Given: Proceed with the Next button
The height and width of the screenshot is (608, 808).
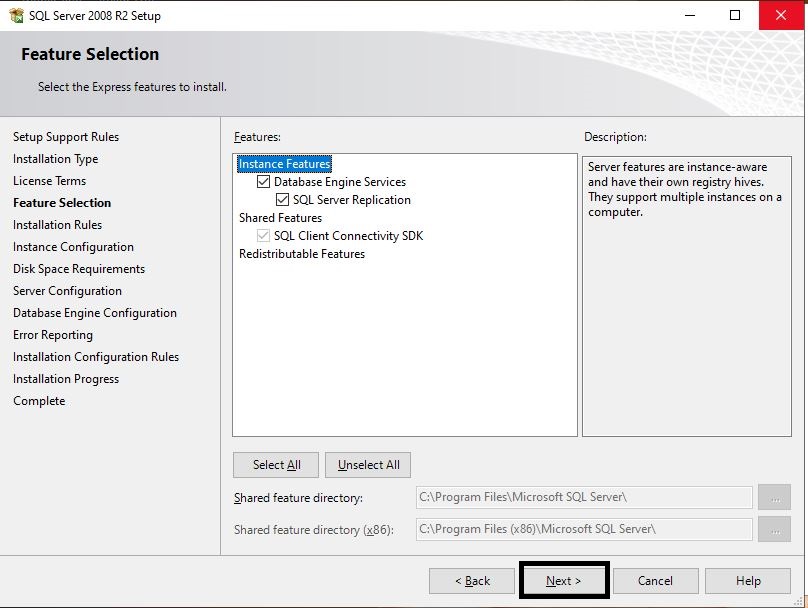Looking at the screenshot, I should [x=564, y=581].
